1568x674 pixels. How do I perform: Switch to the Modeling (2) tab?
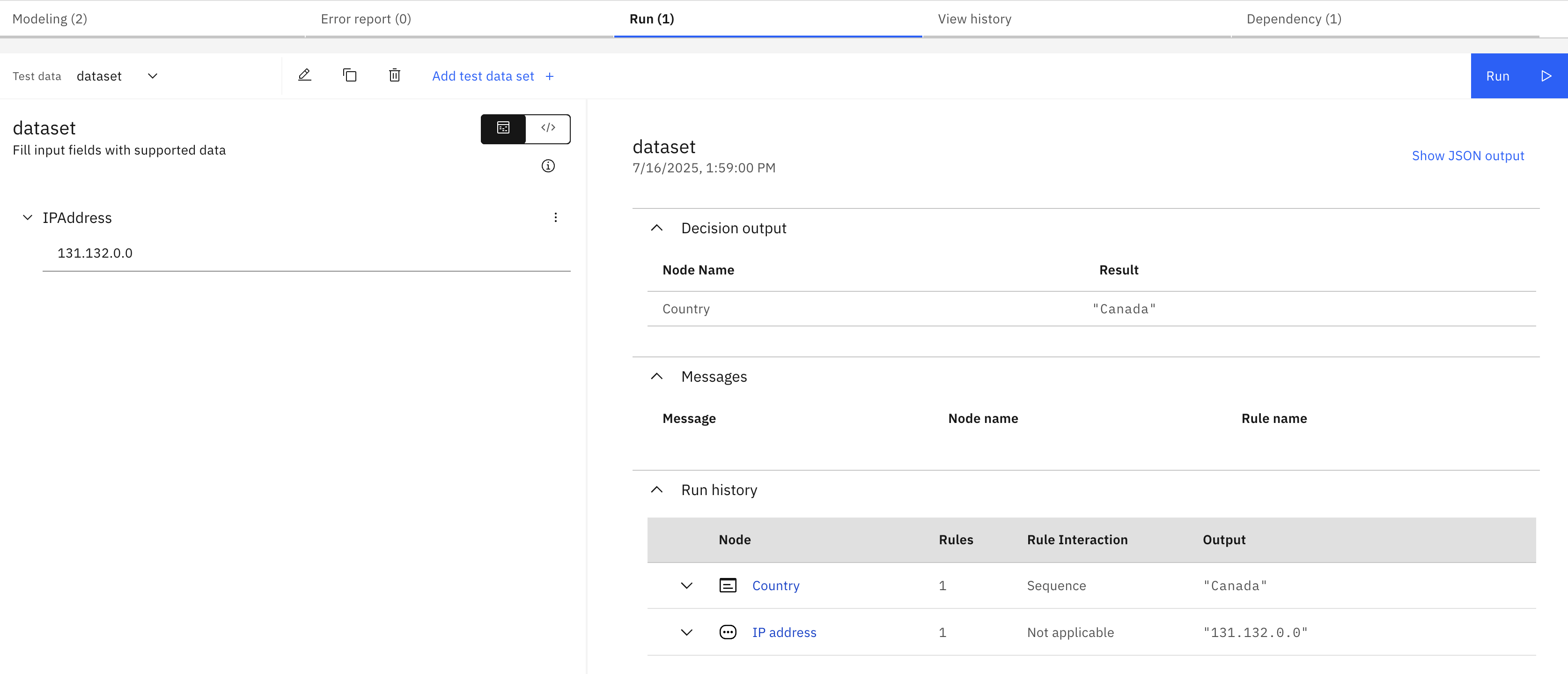pos(152,19)
